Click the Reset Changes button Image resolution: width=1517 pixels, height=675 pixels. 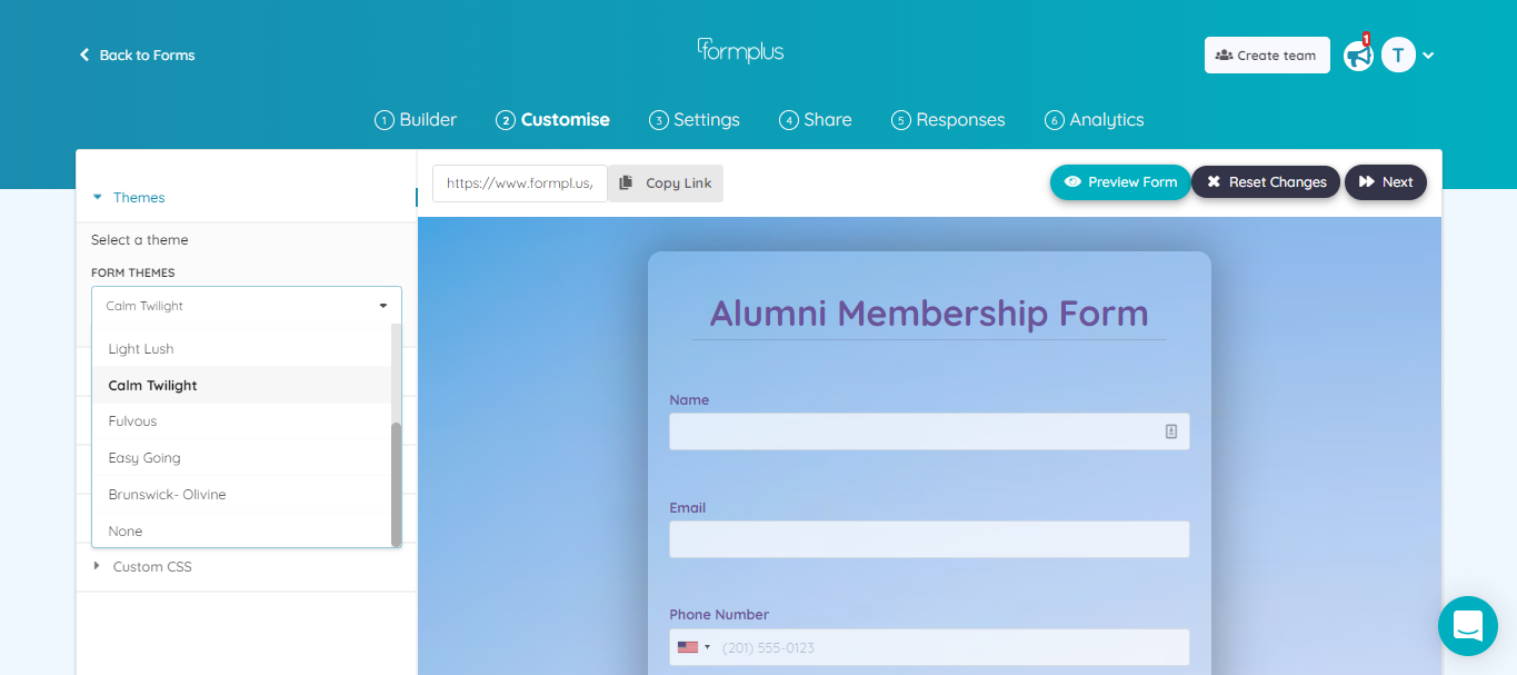1265,182
